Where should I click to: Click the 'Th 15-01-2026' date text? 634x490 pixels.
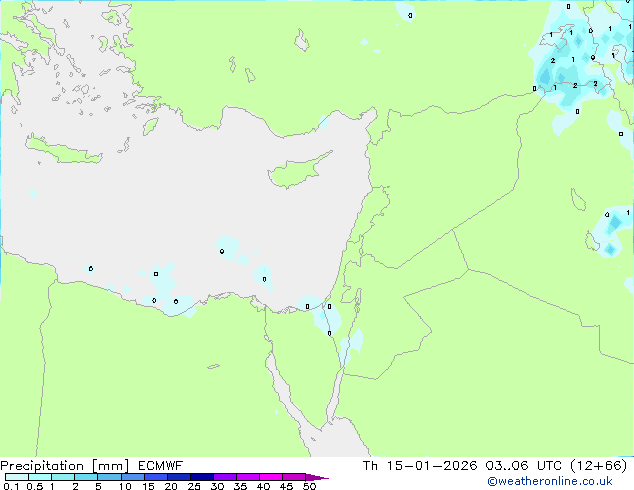[420, 466]
